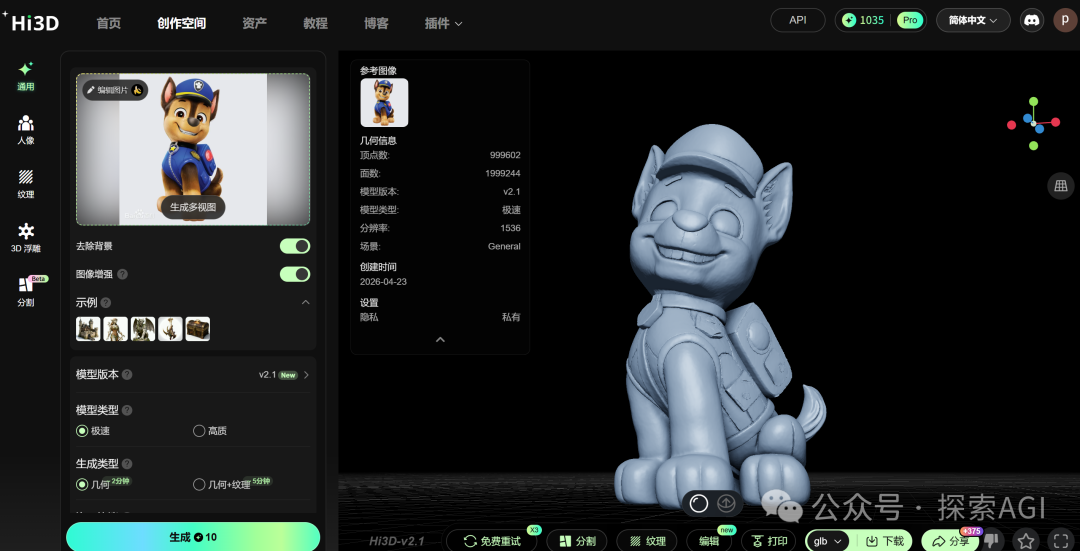Select the treasure chest example thumbnail
Viewport: 1080px width, 551px height.
(198, 329)
